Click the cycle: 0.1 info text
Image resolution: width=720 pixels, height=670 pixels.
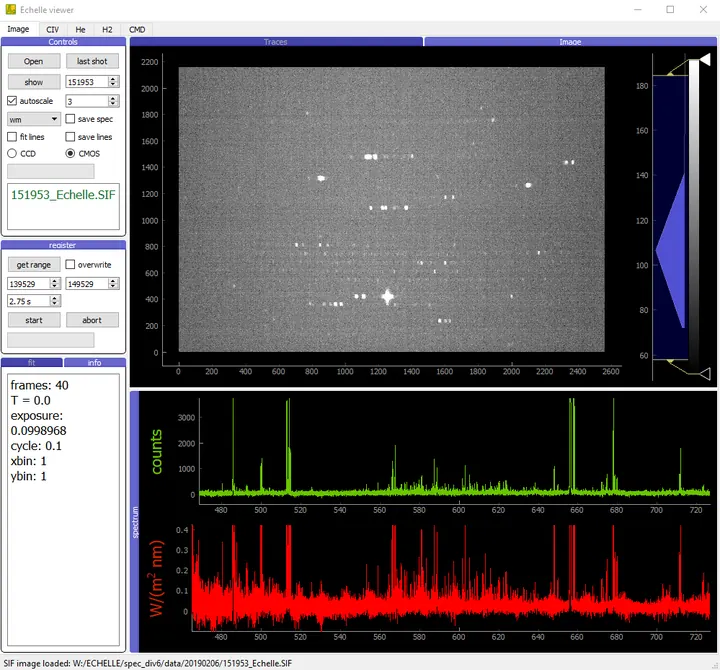tap(36, 446)
